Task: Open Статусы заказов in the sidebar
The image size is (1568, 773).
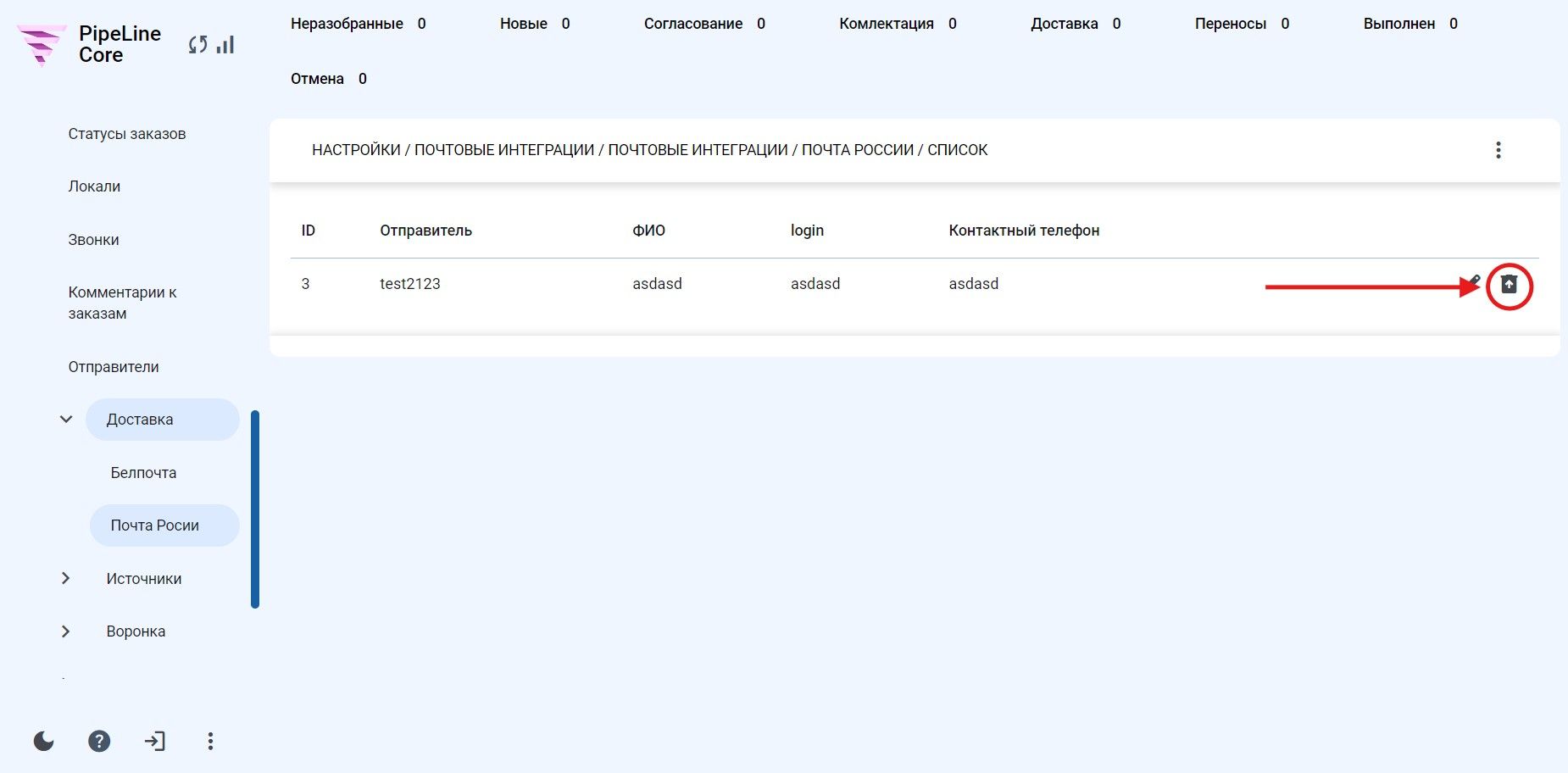Action: (x=127, y=134)
